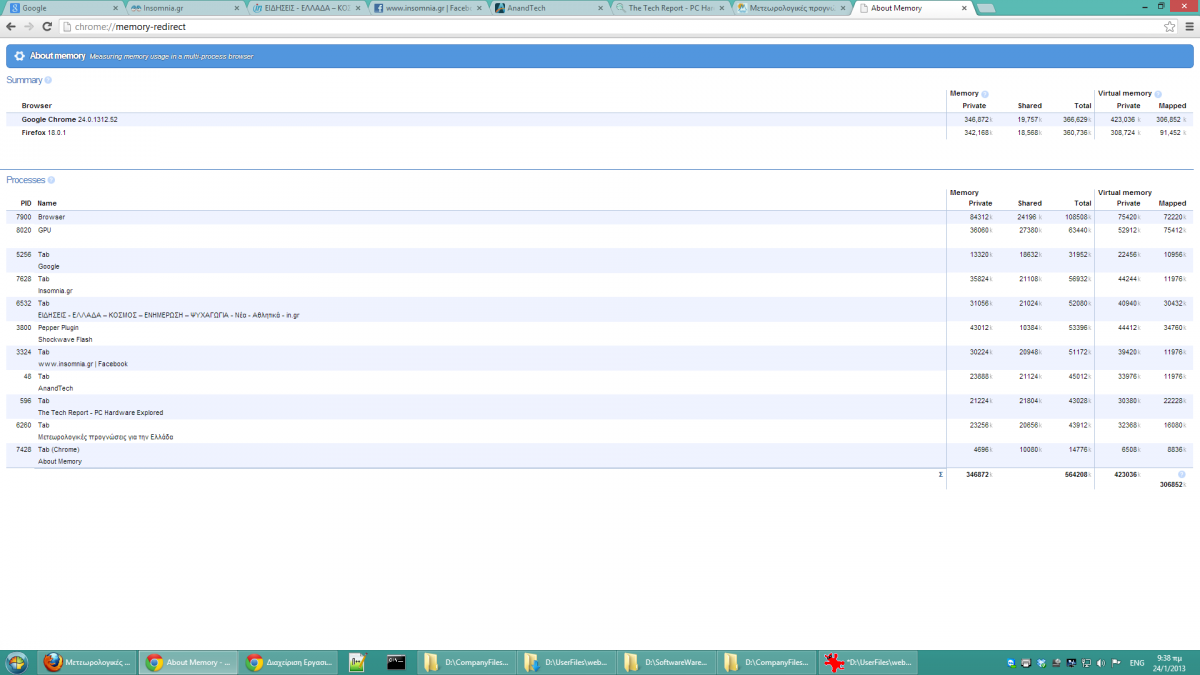Reload the current page
This screenshot has height=675, width=1200.
(47, 26)
